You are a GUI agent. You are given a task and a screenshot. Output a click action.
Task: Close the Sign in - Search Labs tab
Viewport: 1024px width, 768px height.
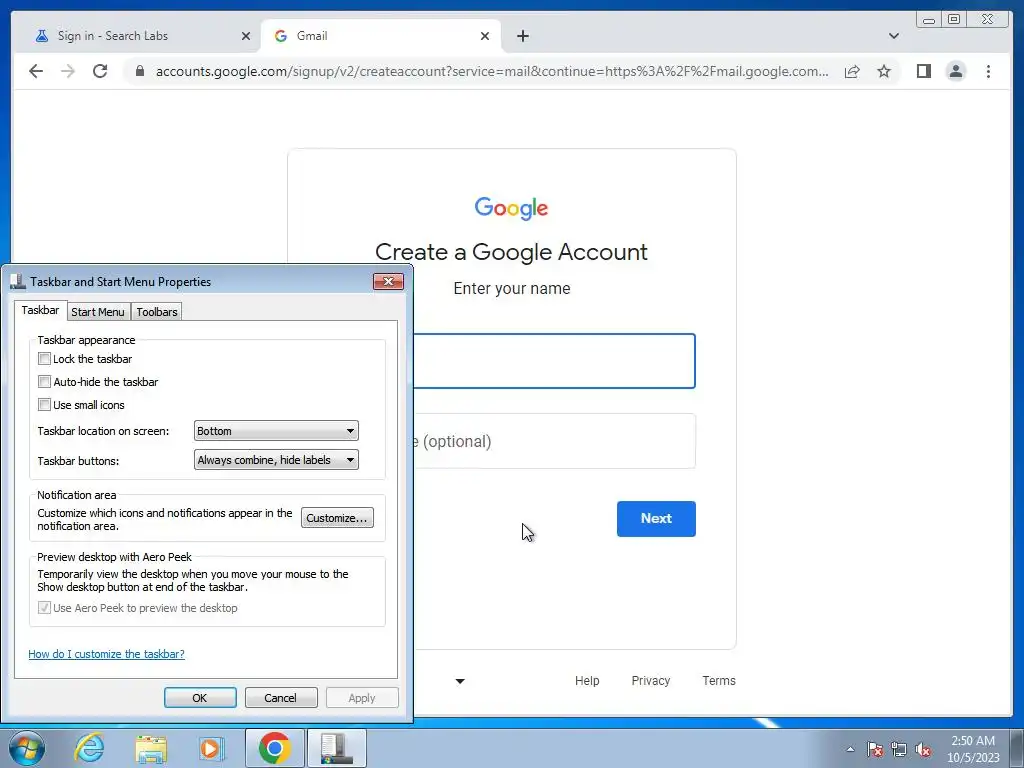(246, 36)
